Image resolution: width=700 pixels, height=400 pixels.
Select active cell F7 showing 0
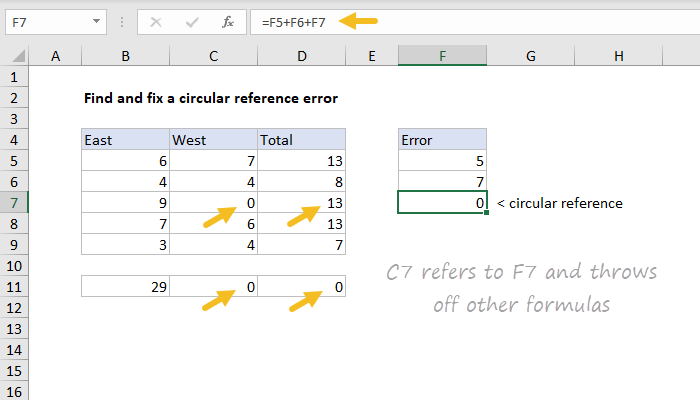[442, 203]
